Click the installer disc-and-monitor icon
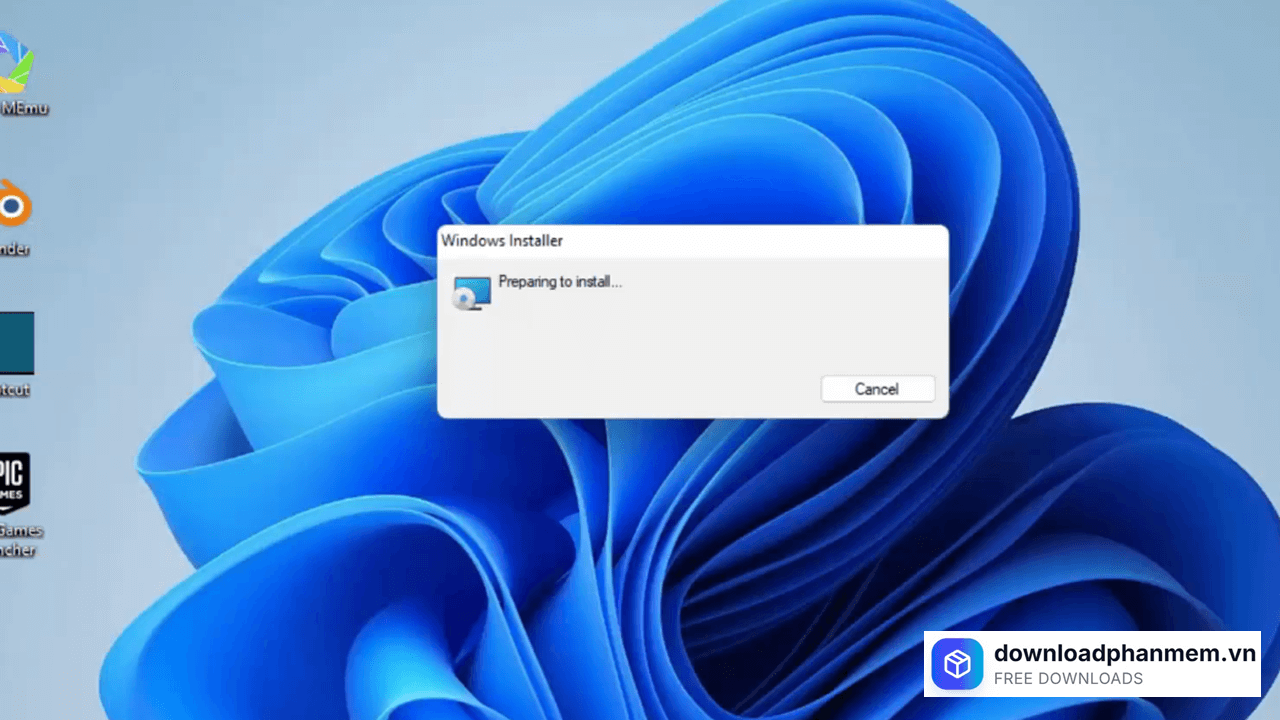The width and height of the screenshot is (1280, 720). (471, 293)
